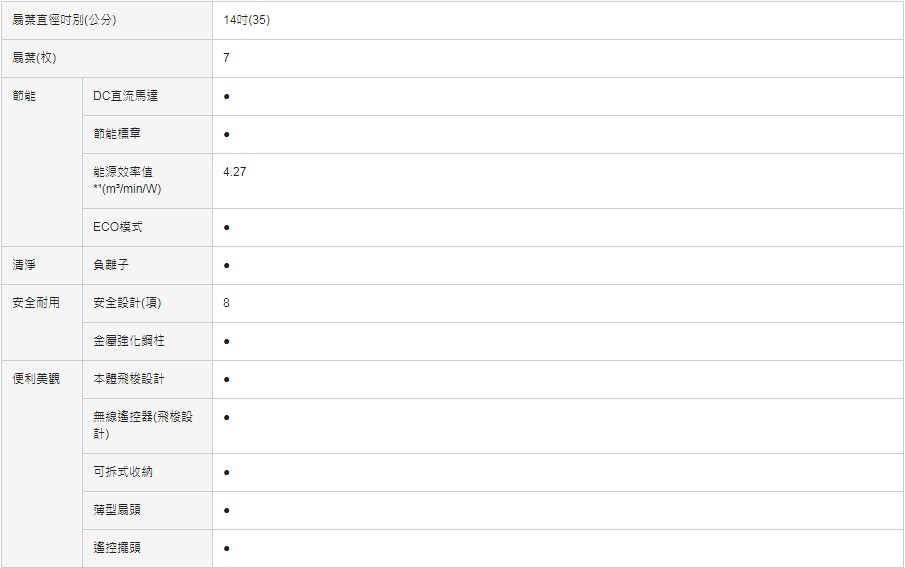Select the 14吋(35) value cell
This screenshot has height=568, width=905.
[x=247, y=20]
